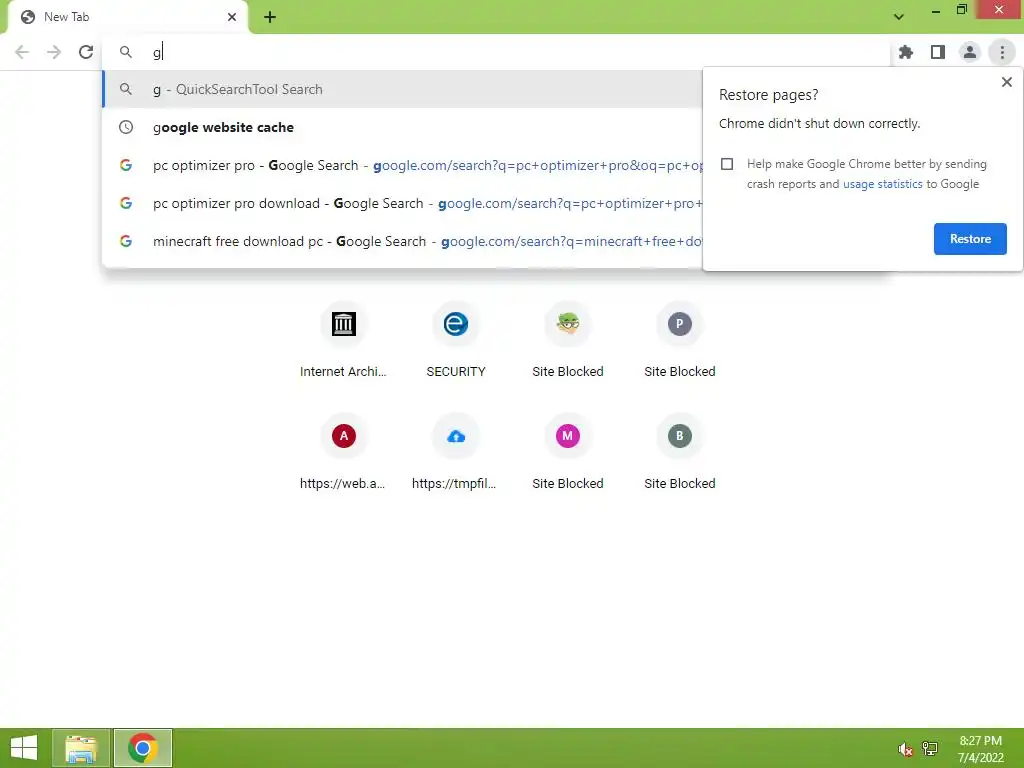Click the search icon in address bar
This screenshot has width=1024, height=768.
point(126,52)
